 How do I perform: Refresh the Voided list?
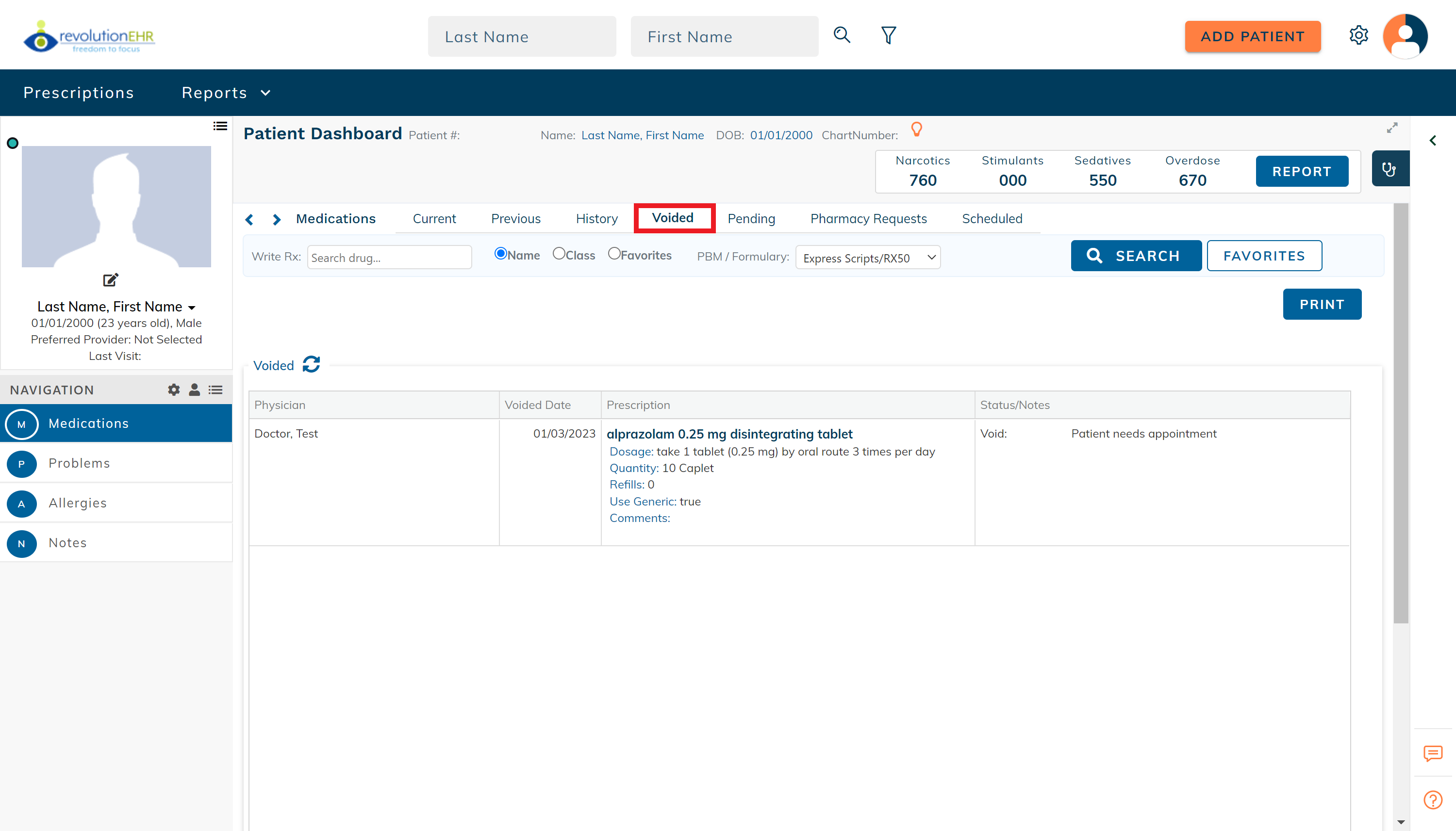[x=311, y=364]
